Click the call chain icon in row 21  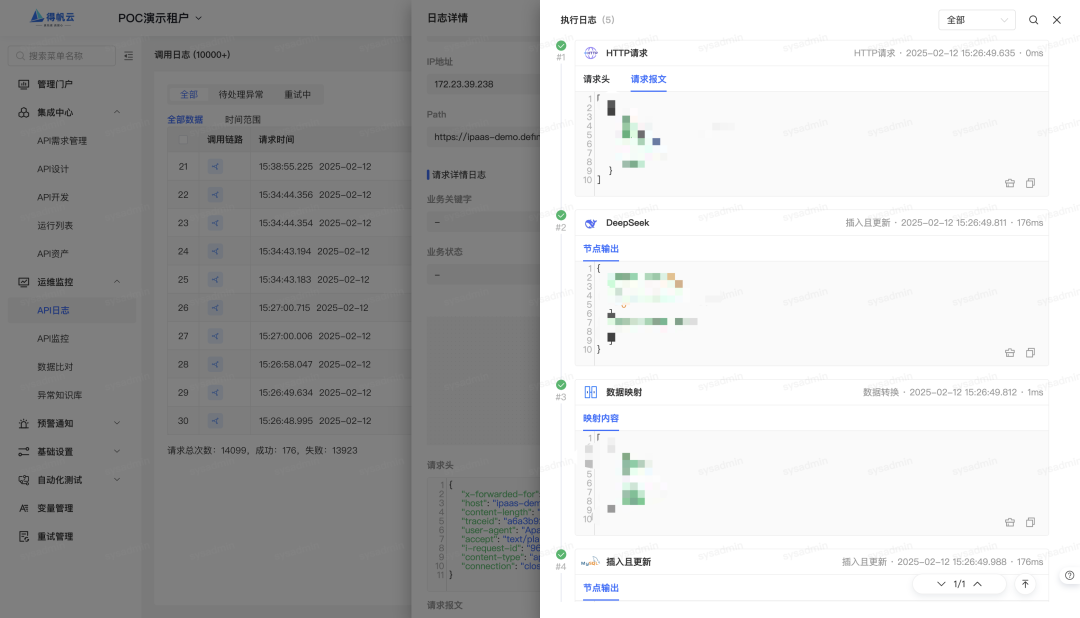pos(216,166)
